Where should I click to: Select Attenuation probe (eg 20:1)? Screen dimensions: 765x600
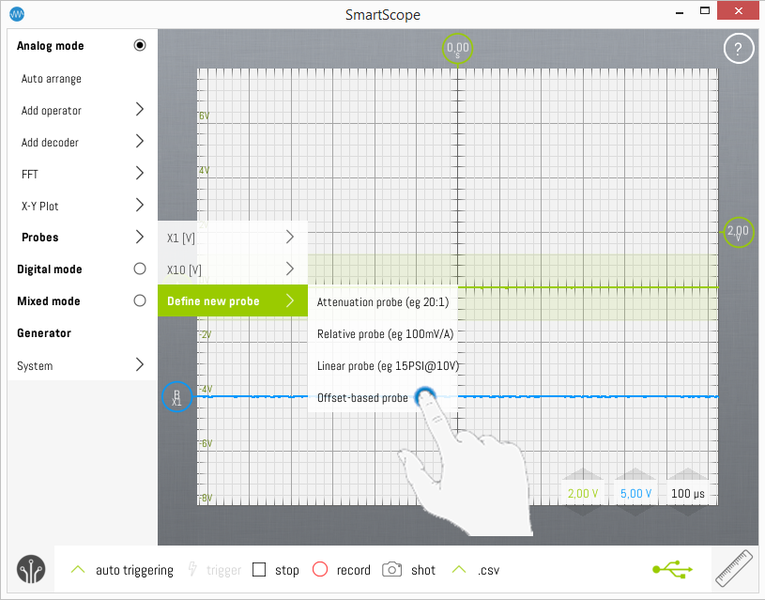pos(384,301)
